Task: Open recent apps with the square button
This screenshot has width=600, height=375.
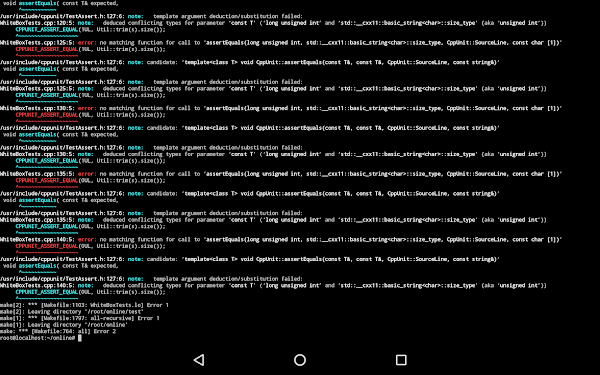Action: coord(401,360)
